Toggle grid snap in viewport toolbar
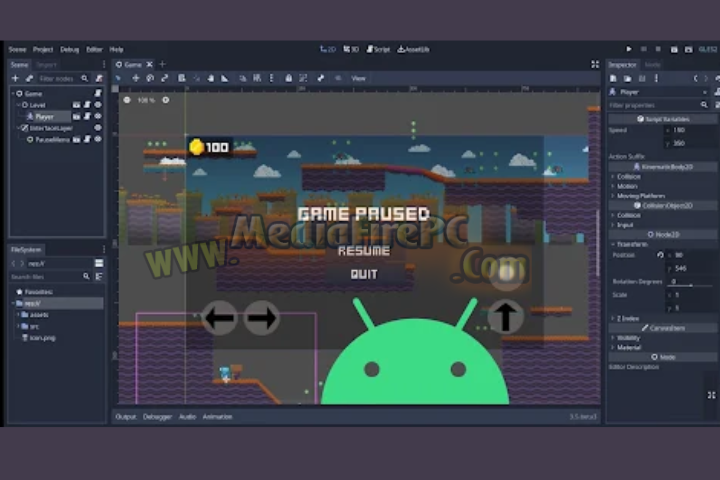This screenshot has width=720, height=480. pyautogui.click(x=257, y=78)
